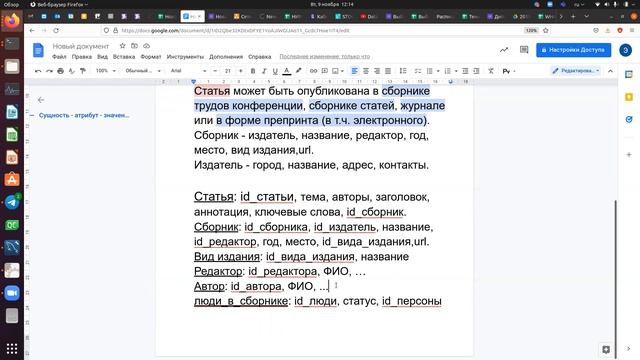Viewport: 640px width, 360px height.
Task: Open the input tools Ру dropdown
Action: [509, 71]
